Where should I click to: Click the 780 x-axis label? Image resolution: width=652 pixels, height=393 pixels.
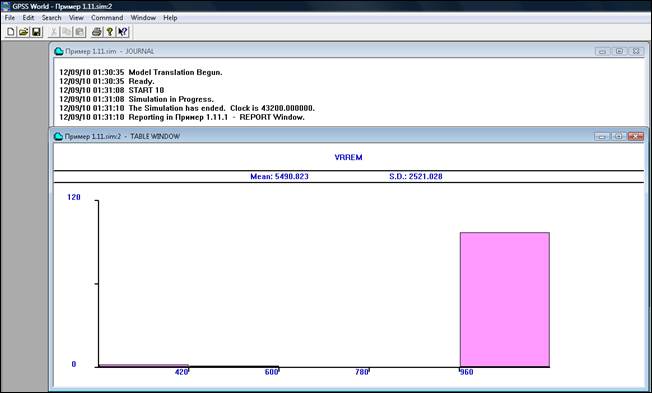[362, 372]
